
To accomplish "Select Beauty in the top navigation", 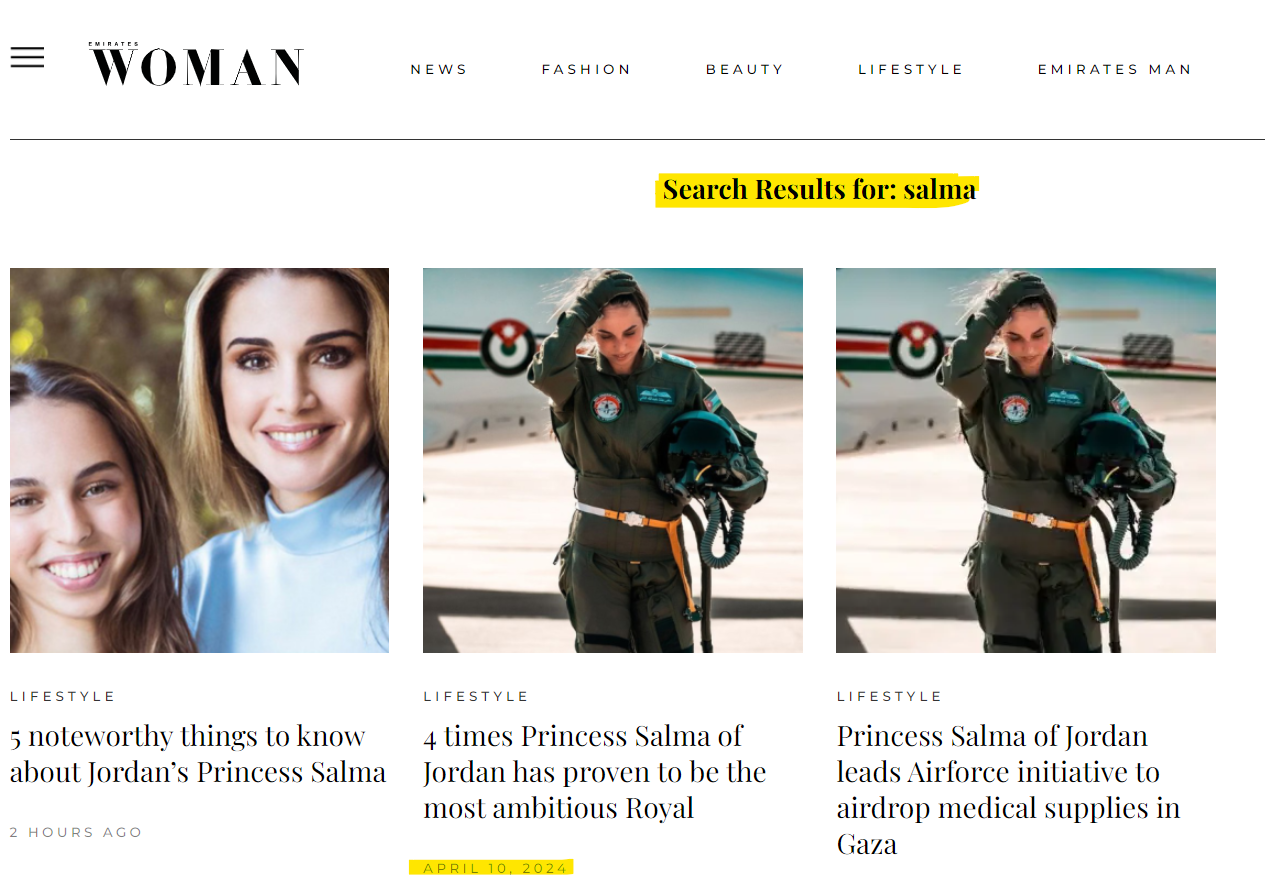I will pos(745,69).
